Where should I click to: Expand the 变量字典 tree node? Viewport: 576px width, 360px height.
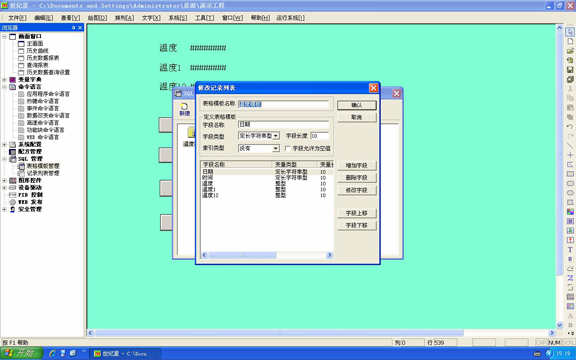point(4,80)
